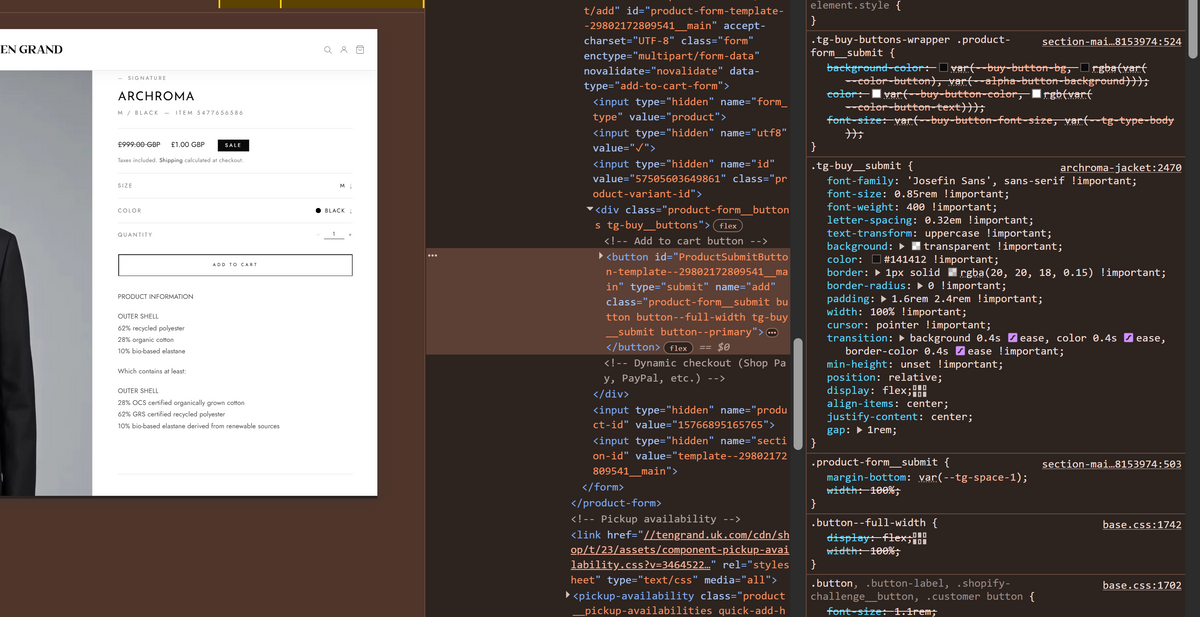The height and width of the screenshot is (617, 1200).
Task: Click the quantity input field showing 1
Action: click(x=335, y=235)
